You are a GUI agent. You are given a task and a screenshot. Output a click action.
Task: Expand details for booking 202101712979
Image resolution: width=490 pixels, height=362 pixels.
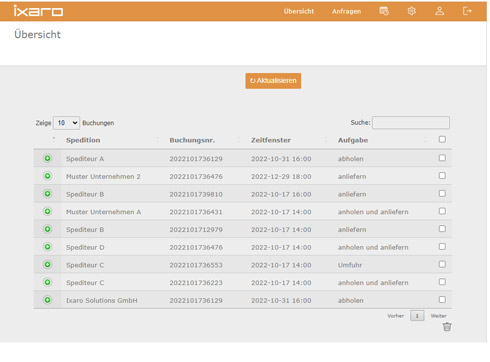(x=48, y=229)
